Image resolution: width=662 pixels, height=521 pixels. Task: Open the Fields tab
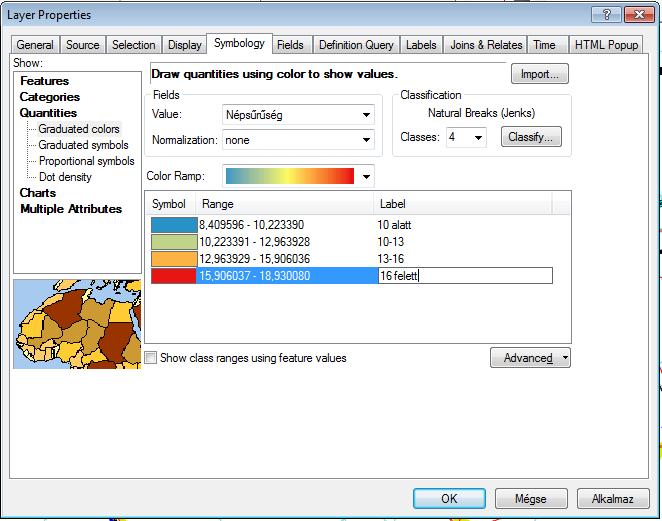pos(290,45)
